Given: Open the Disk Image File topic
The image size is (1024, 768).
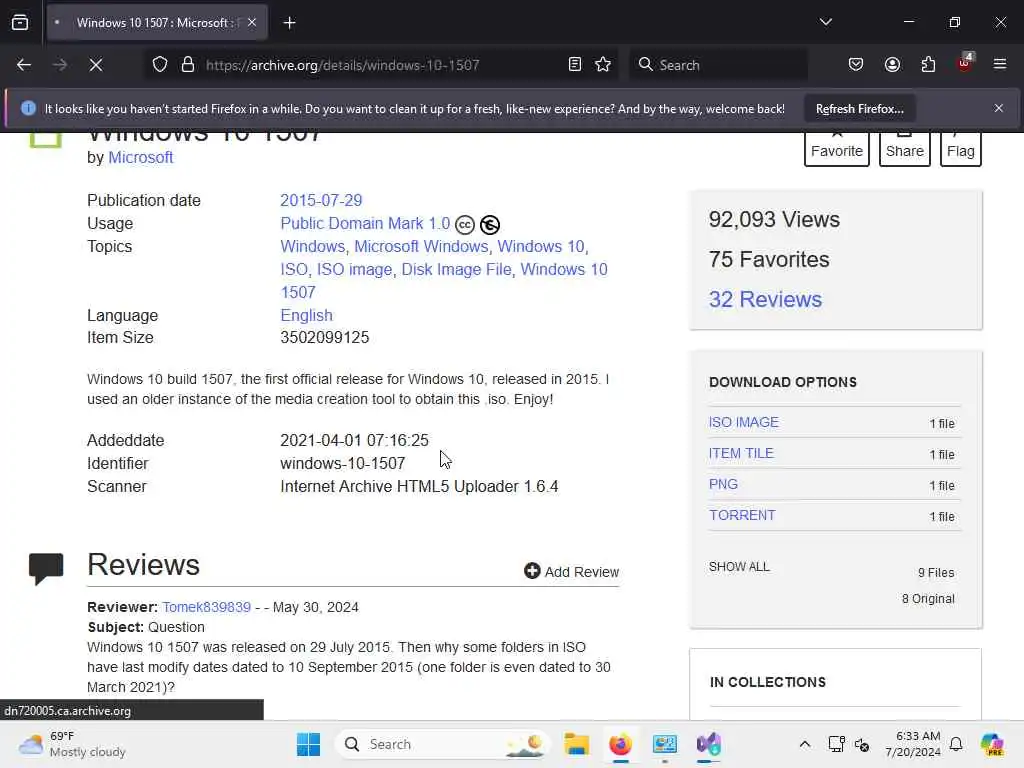Looking at the screenshot, I should click(x=456, y=269).
